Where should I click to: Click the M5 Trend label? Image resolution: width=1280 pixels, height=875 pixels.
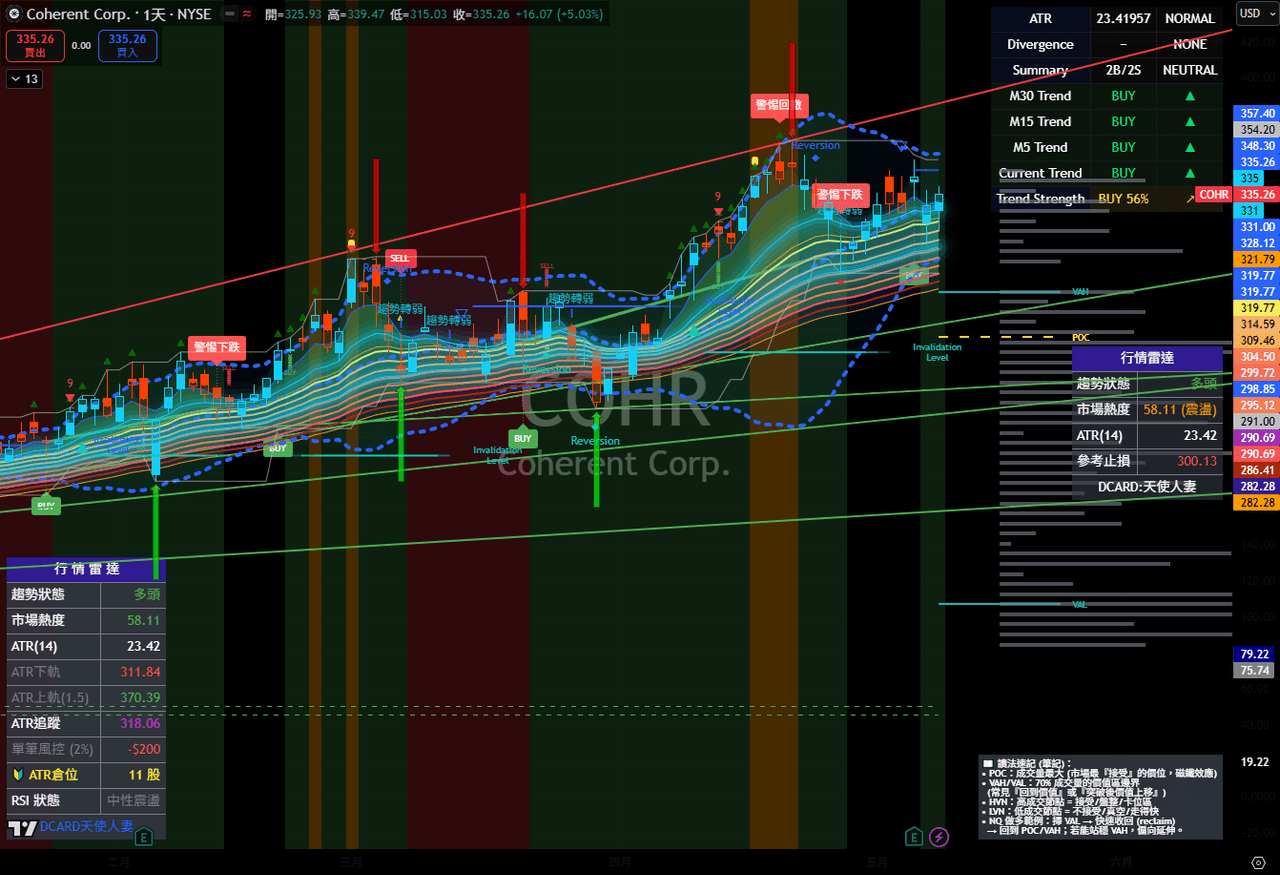1040,147
